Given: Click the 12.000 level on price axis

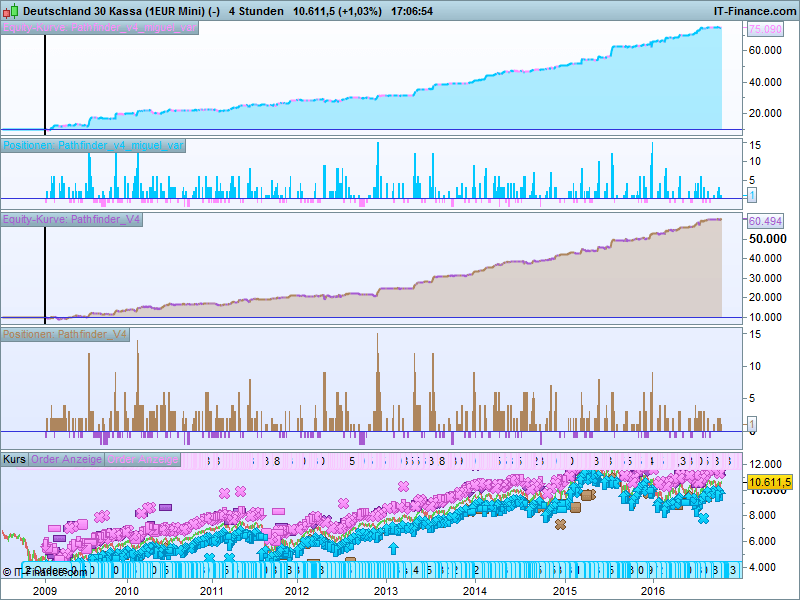Looking at the screenshot, I should click(765, 464).
